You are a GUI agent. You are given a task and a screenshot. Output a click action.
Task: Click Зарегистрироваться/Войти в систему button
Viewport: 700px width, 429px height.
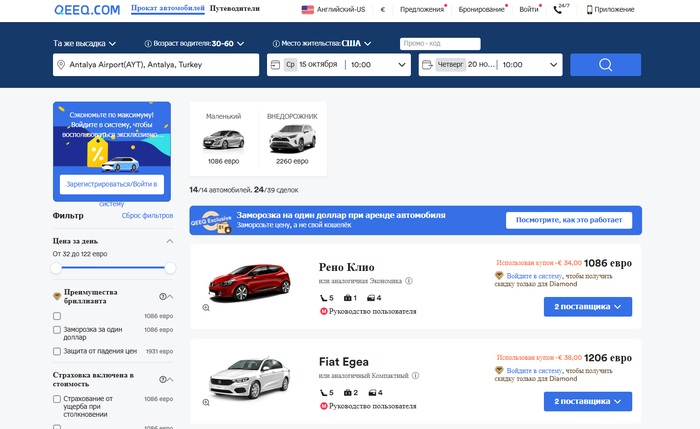click(x=112, y=184)
